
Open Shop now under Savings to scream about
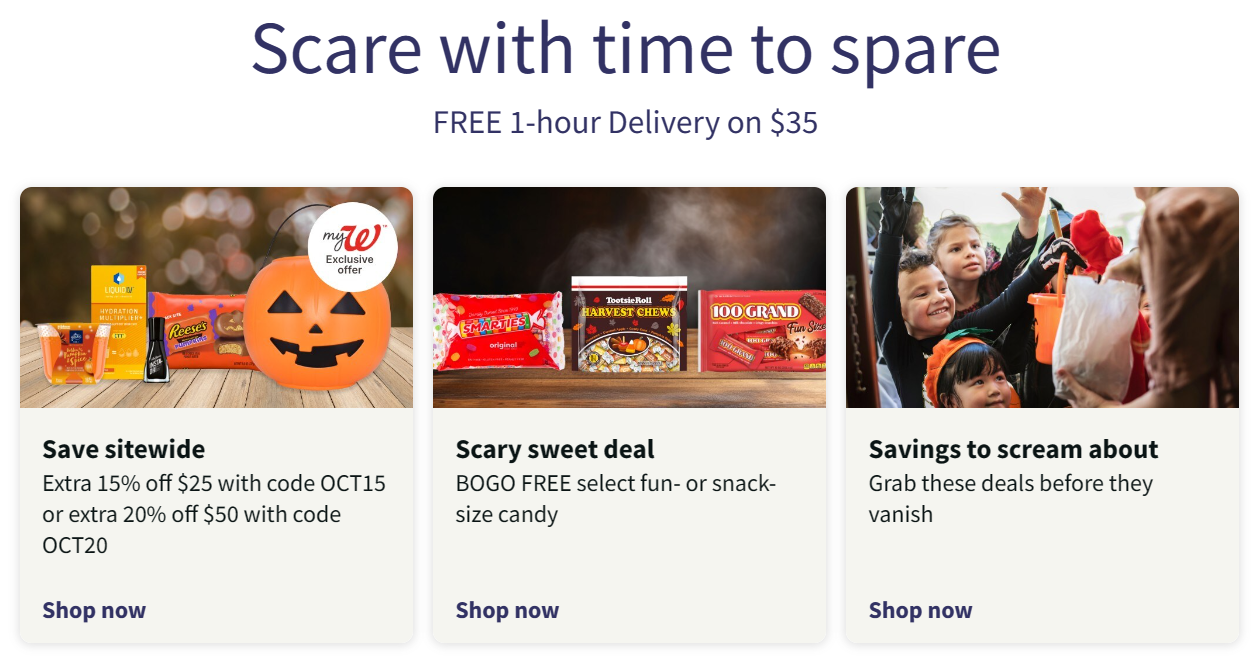point(920,610)
